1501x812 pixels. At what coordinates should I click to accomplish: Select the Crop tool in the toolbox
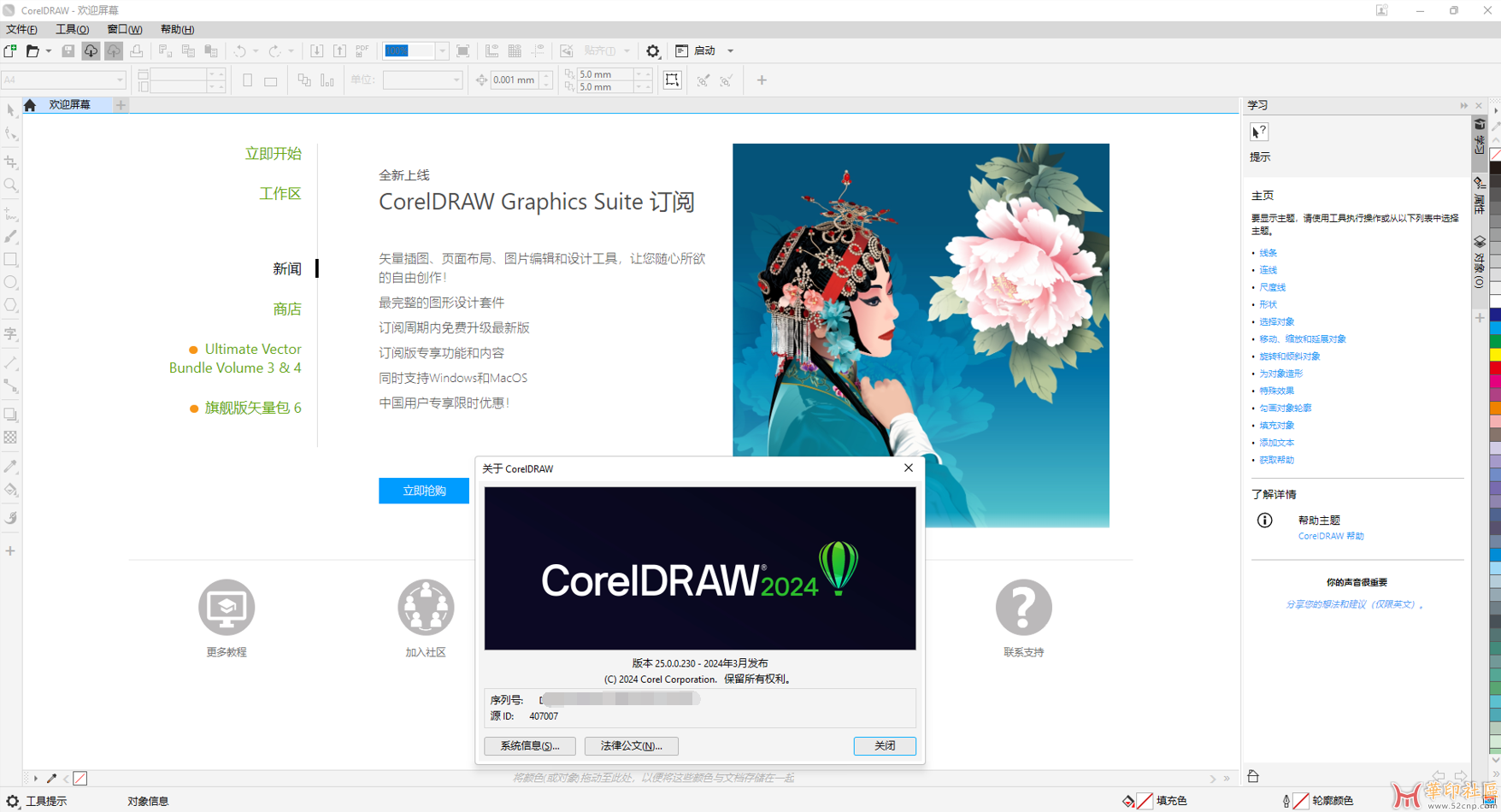(x=11, y=162)
